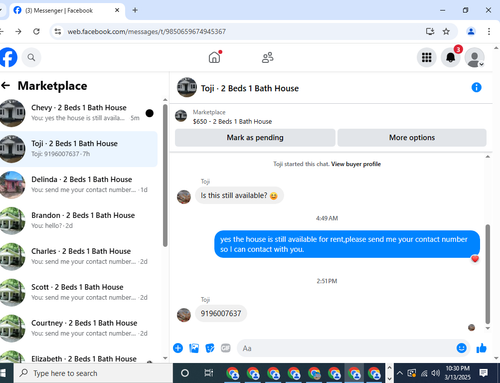500x383 pixels.
Task: Choose a GIF from the composer
Action: click(226, 348)
